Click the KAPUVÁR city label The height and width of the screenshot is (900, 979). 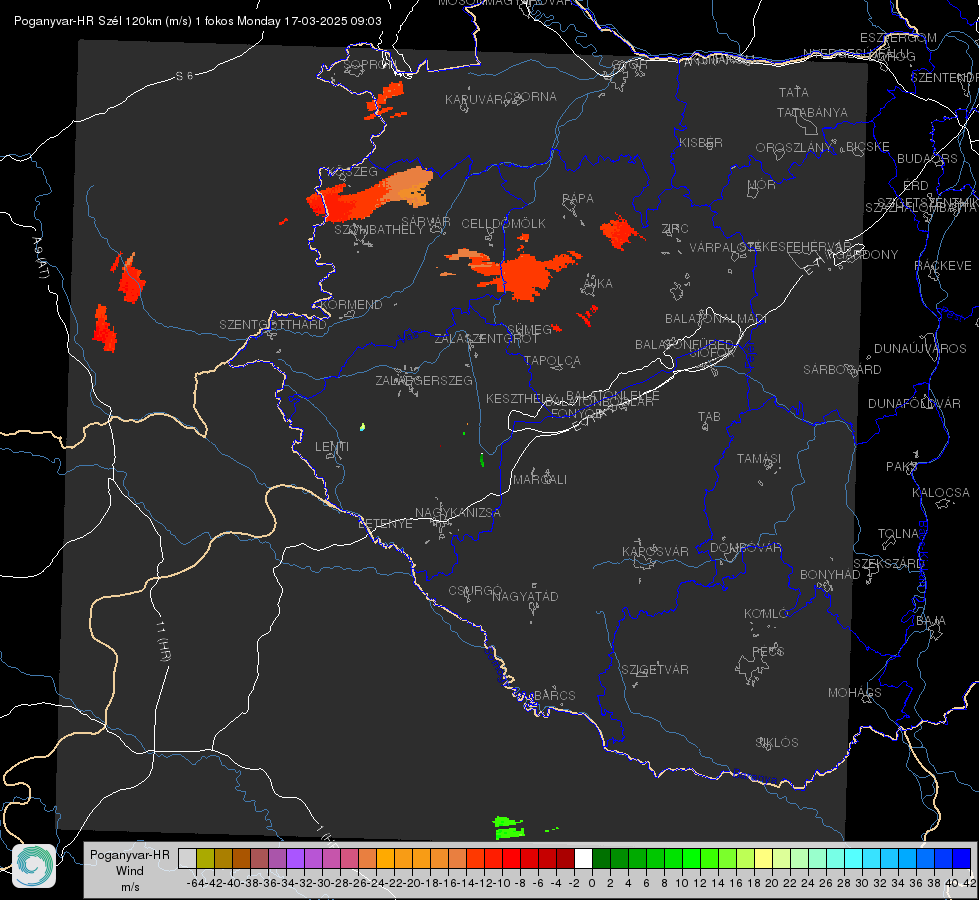(475, 99)
